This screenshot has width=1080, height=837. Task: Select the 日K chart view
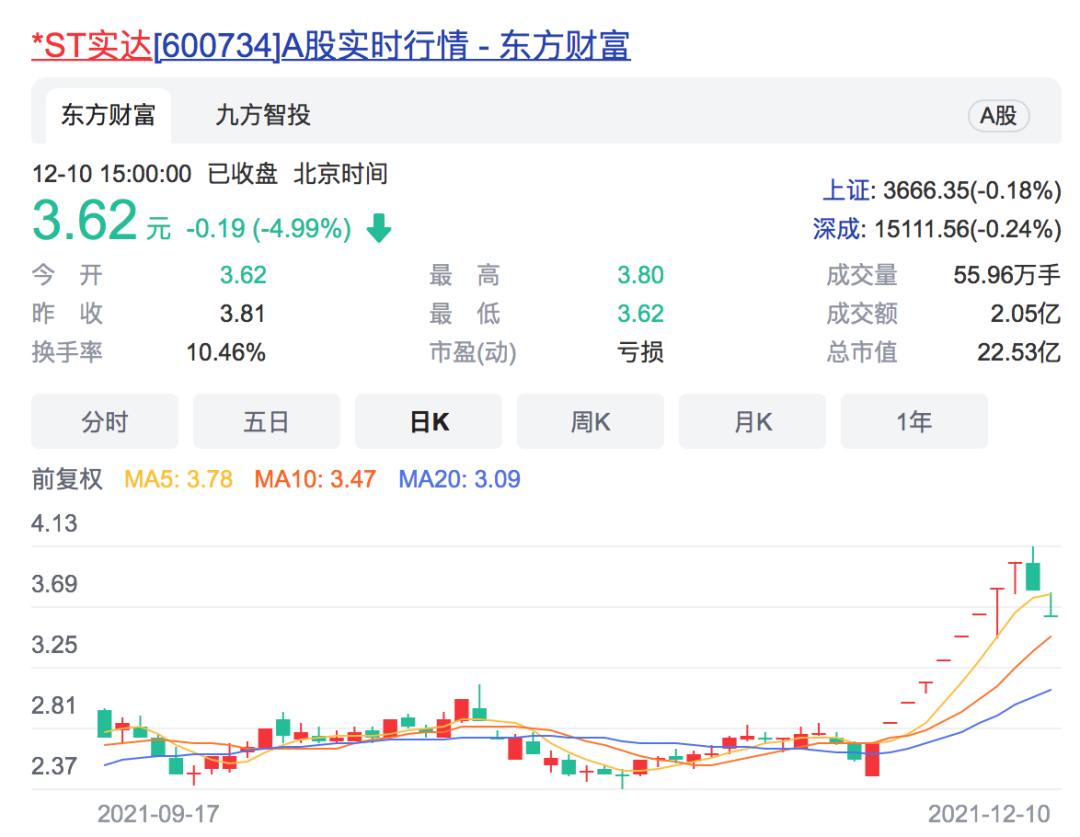coord(428,422)
